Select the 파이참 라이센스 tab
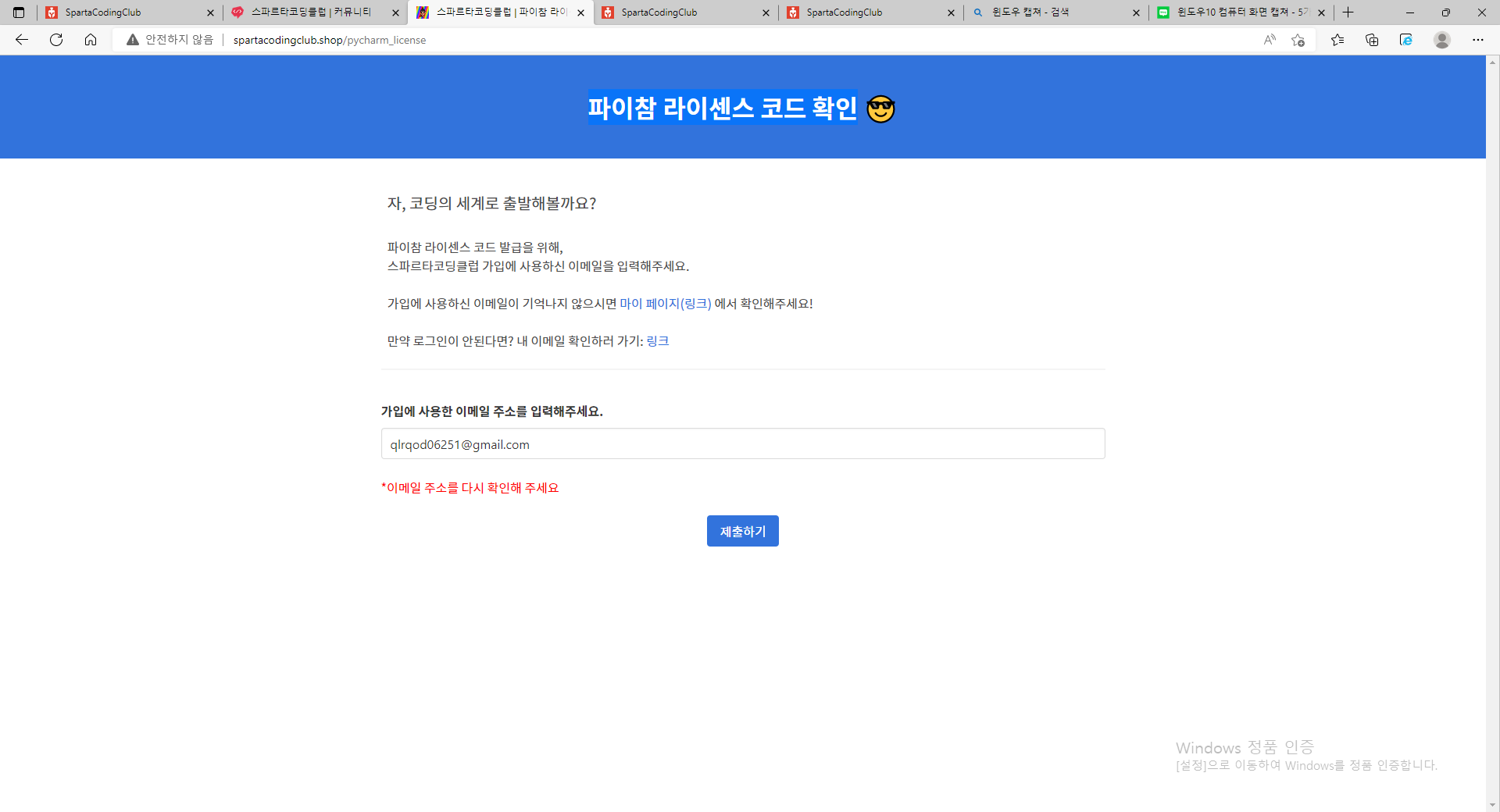Screen dimensions: 1500x812 click(500, 12)
